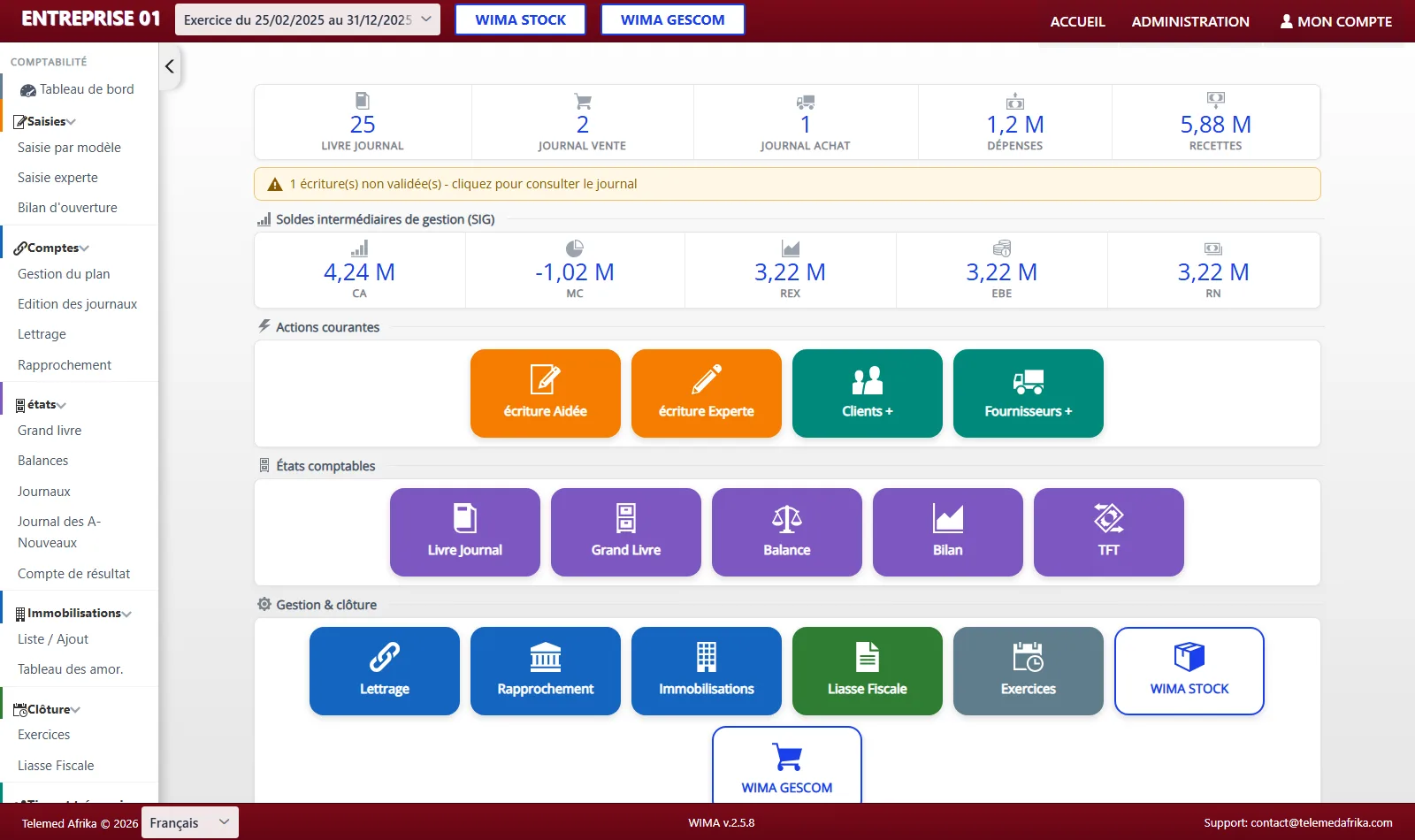The width and height of the screenshot is (1415, 840).
Task: Open Balances in the sidebar
Action: tap(42, 461)
